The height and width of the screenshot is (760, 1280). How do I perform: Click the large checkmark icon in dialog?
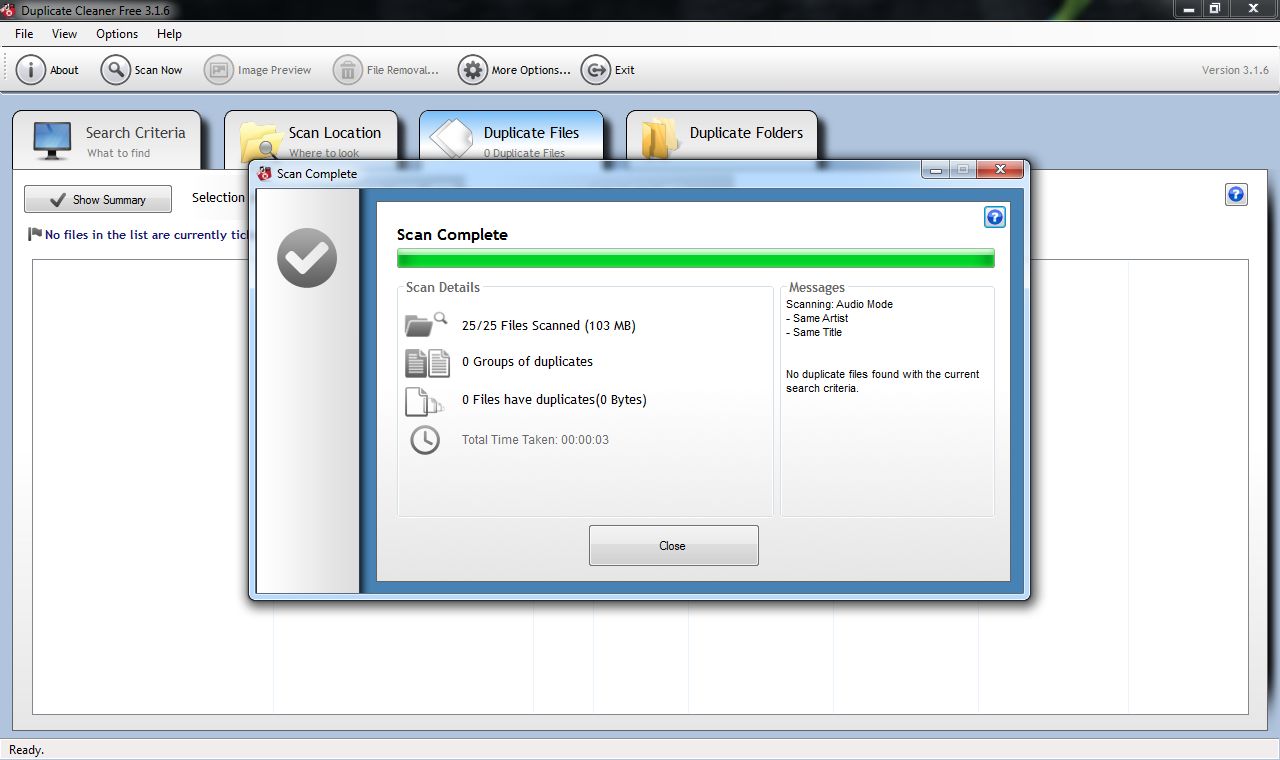click(307, 258)
